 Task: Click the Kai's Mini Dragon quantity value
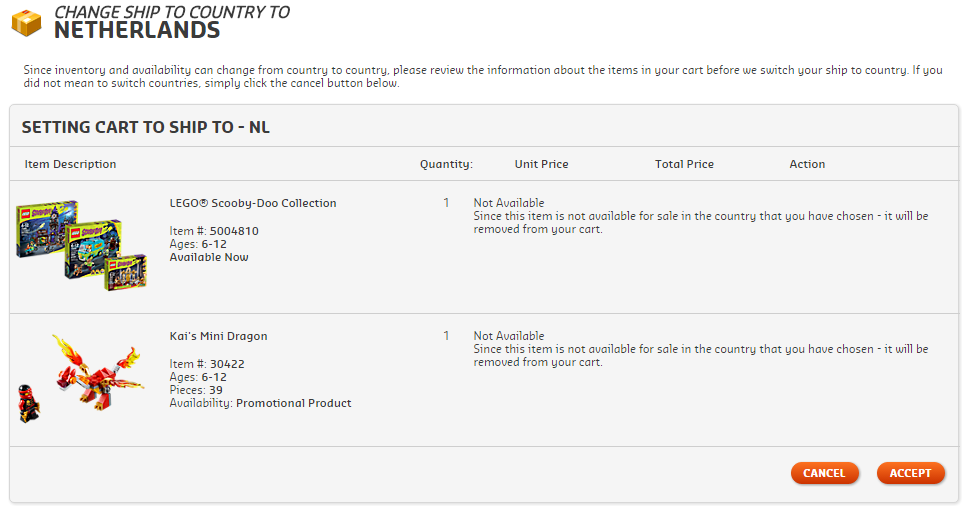pos(446,336)
